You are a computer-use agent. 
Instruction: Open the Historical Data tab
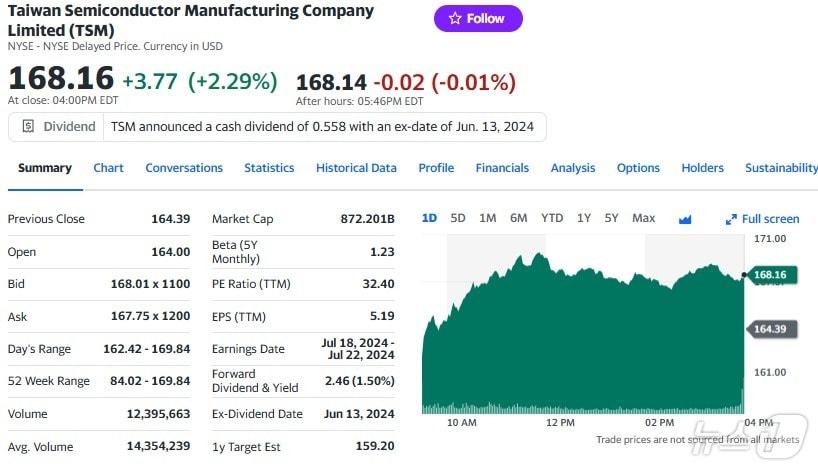coord(356,168)
